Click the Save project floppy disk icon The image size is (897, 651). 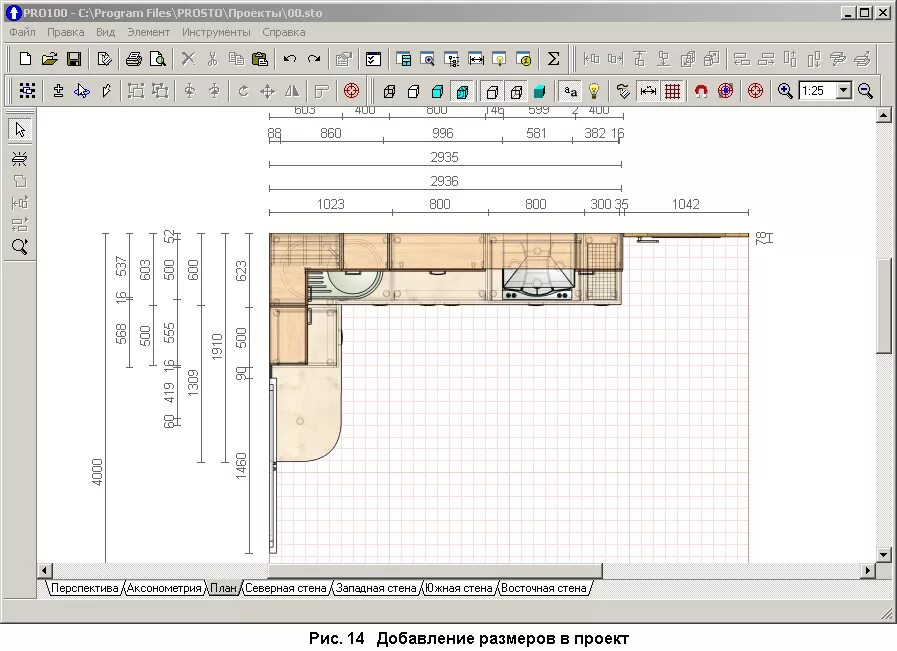(x=74, y=59)
